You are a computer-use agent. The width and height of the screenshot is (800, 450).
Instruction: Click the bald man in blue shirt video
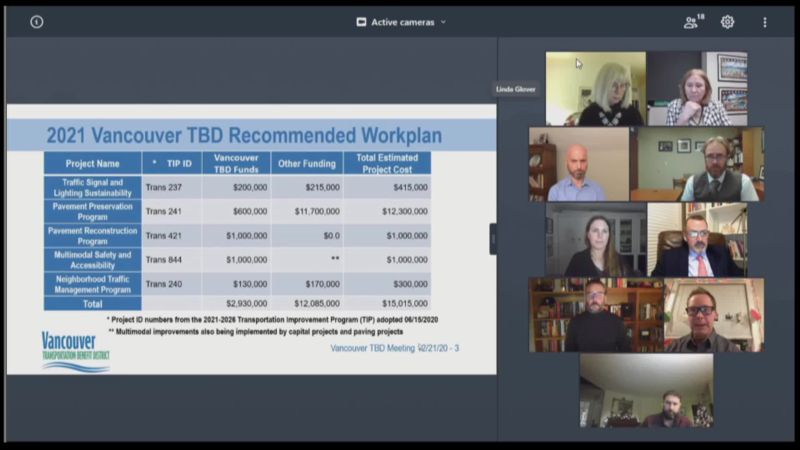(x=579, y=164)
